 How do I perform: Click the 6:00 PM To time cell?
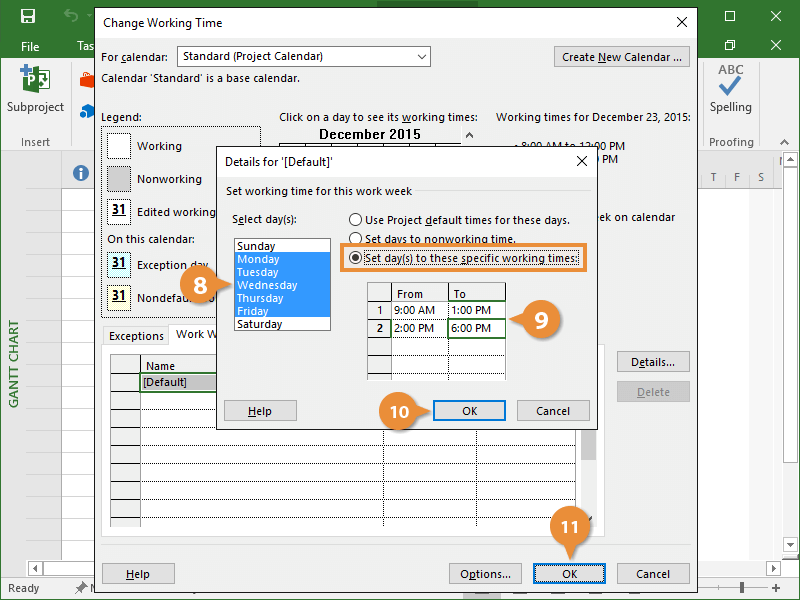(476, 328)
